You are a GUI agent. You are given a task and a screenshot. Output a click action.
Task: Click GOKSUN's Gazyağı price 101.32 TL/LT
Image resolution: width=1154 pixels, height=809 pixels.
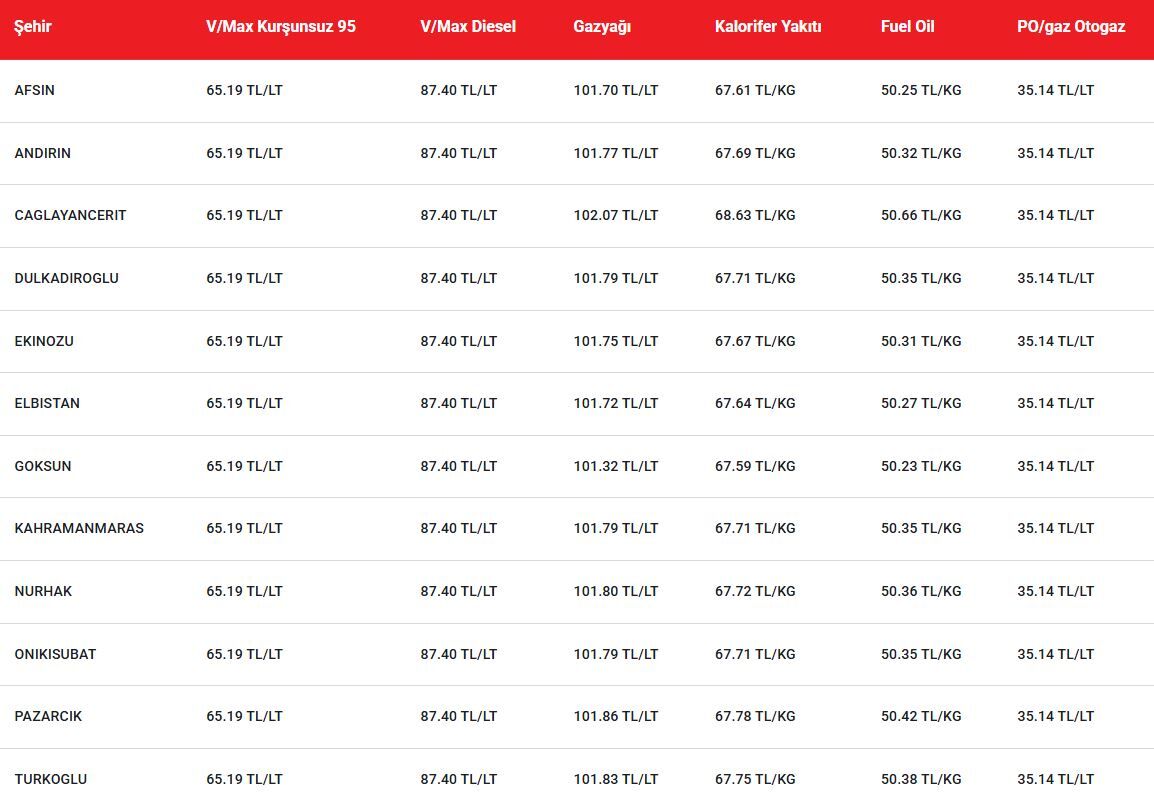click(x=616, y=466)
